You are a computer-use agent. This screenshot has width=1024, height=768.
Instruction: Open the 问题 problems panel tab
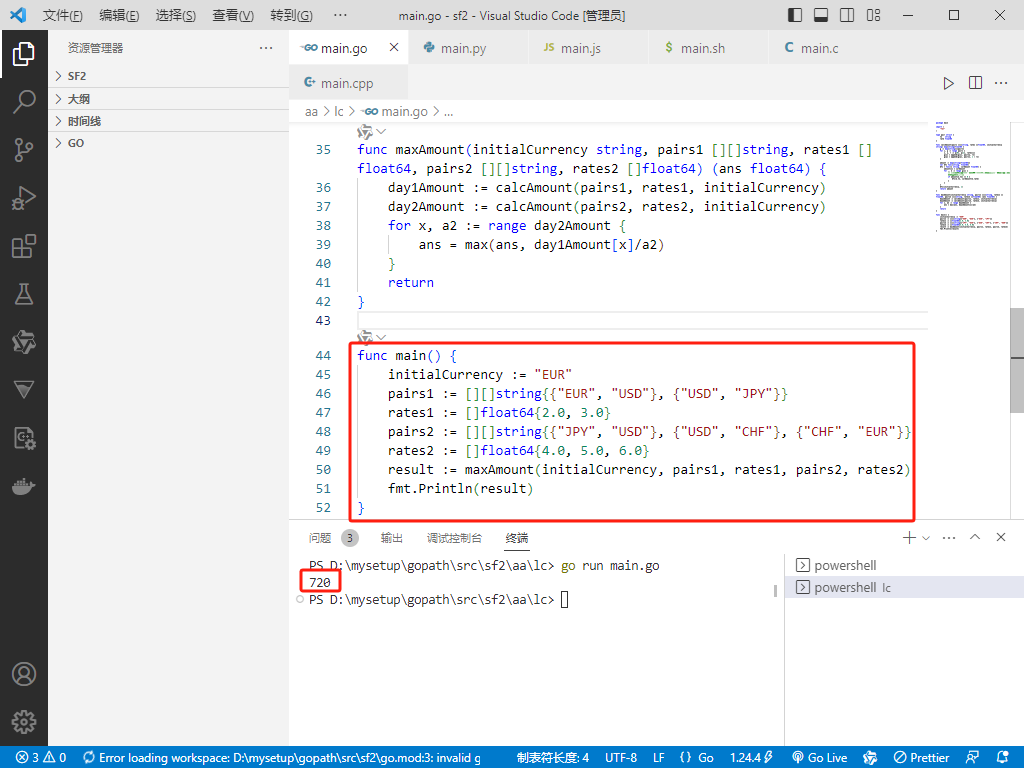point(320,537)
